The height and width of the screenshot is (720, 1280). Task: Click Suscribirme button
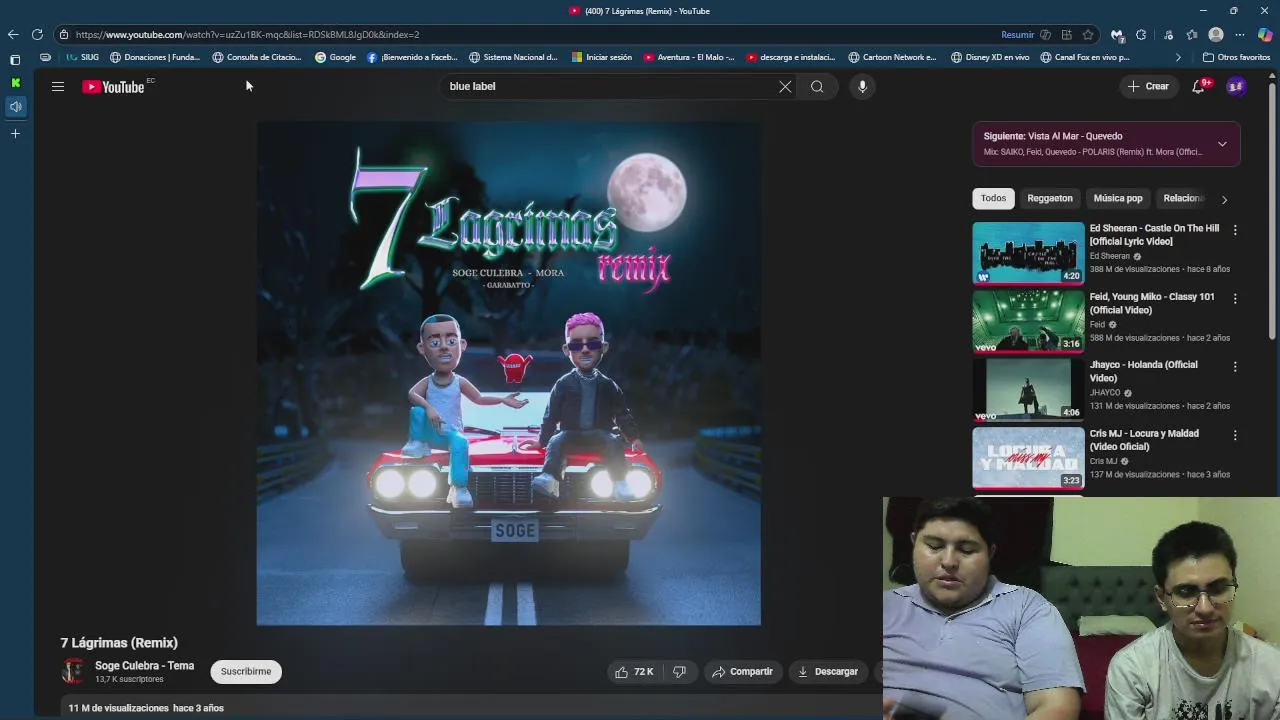(246, 671)
